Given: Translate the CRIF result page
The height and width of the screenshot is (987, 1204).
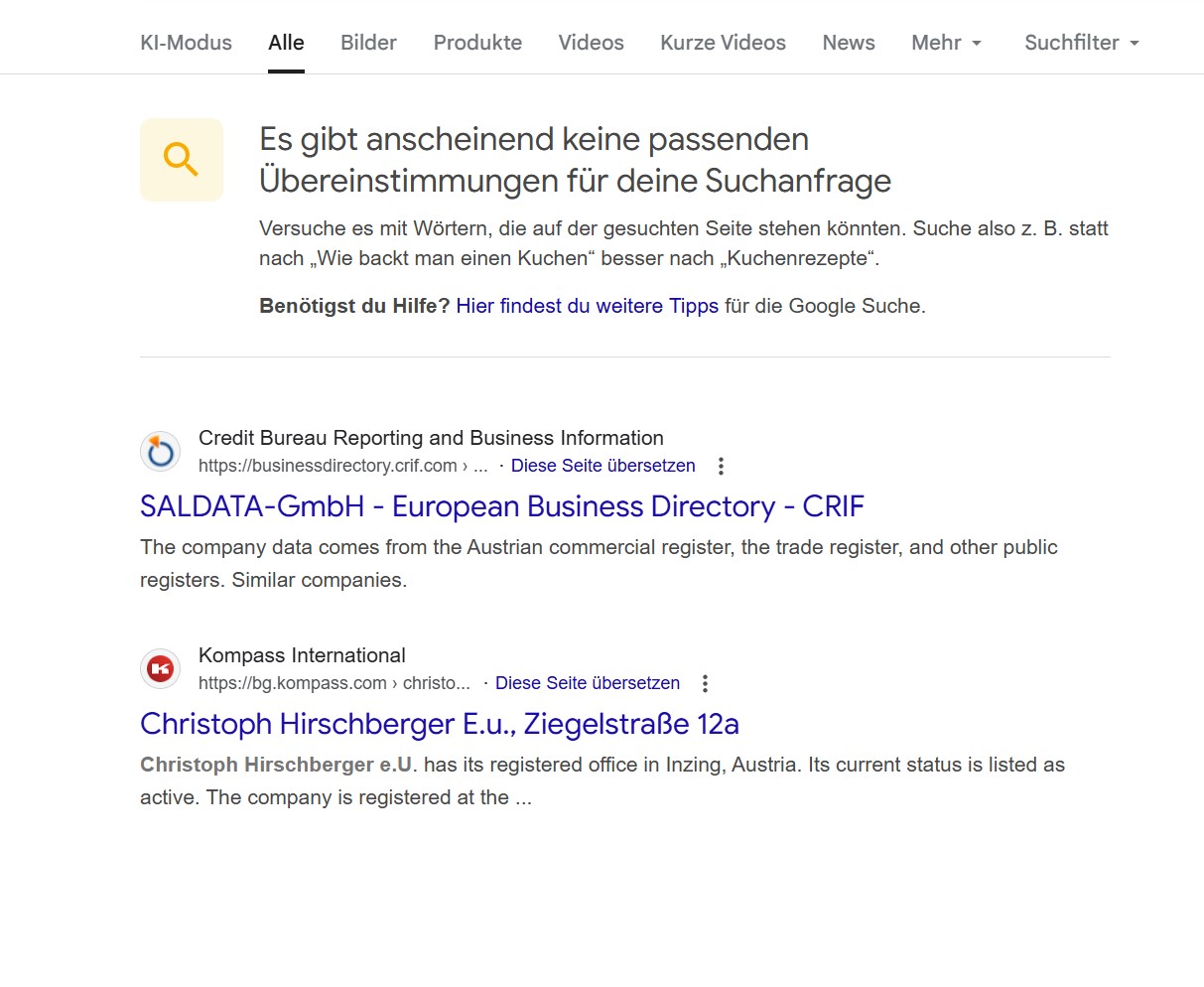Looking at the screenshot, I should coord(602,466).
